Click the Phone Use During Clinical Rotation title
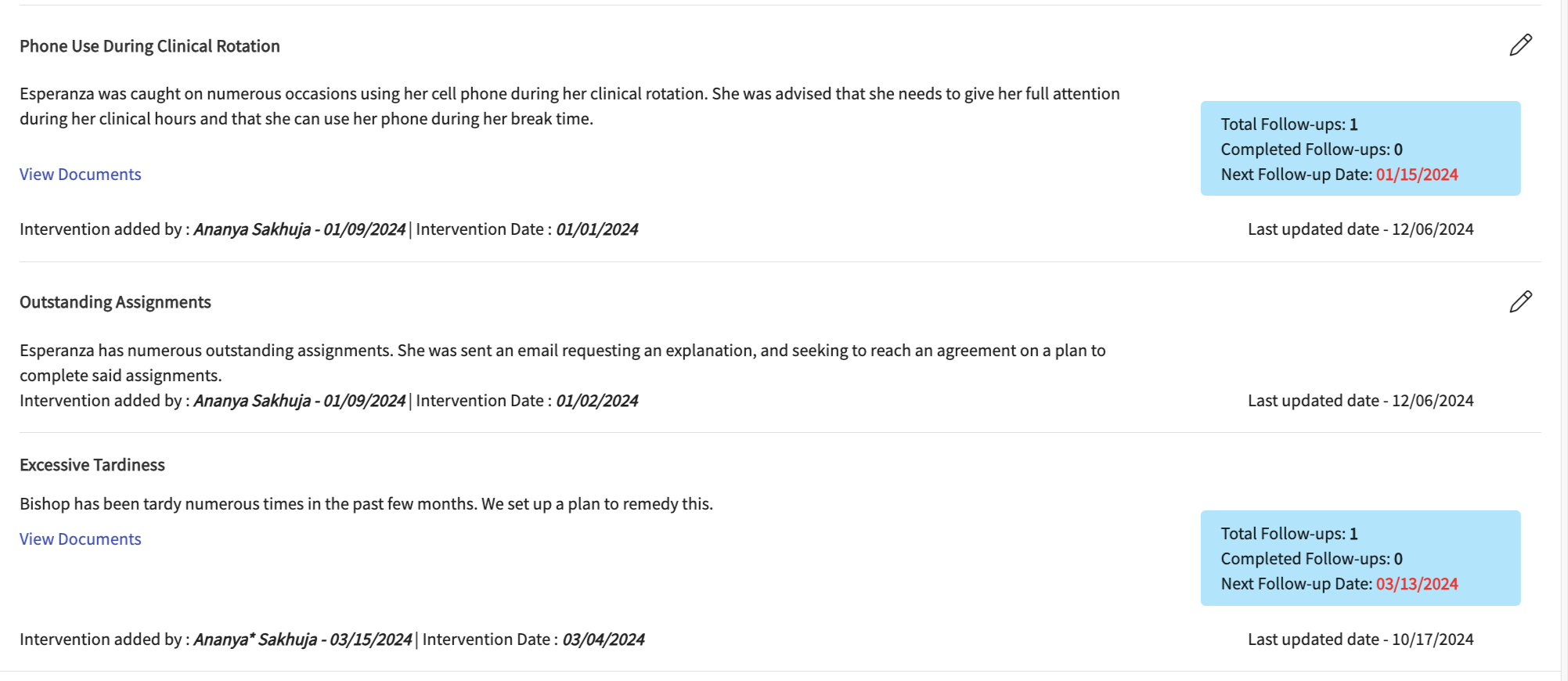The width and height of the screenshot is (1568, 681). coord(150,46)
